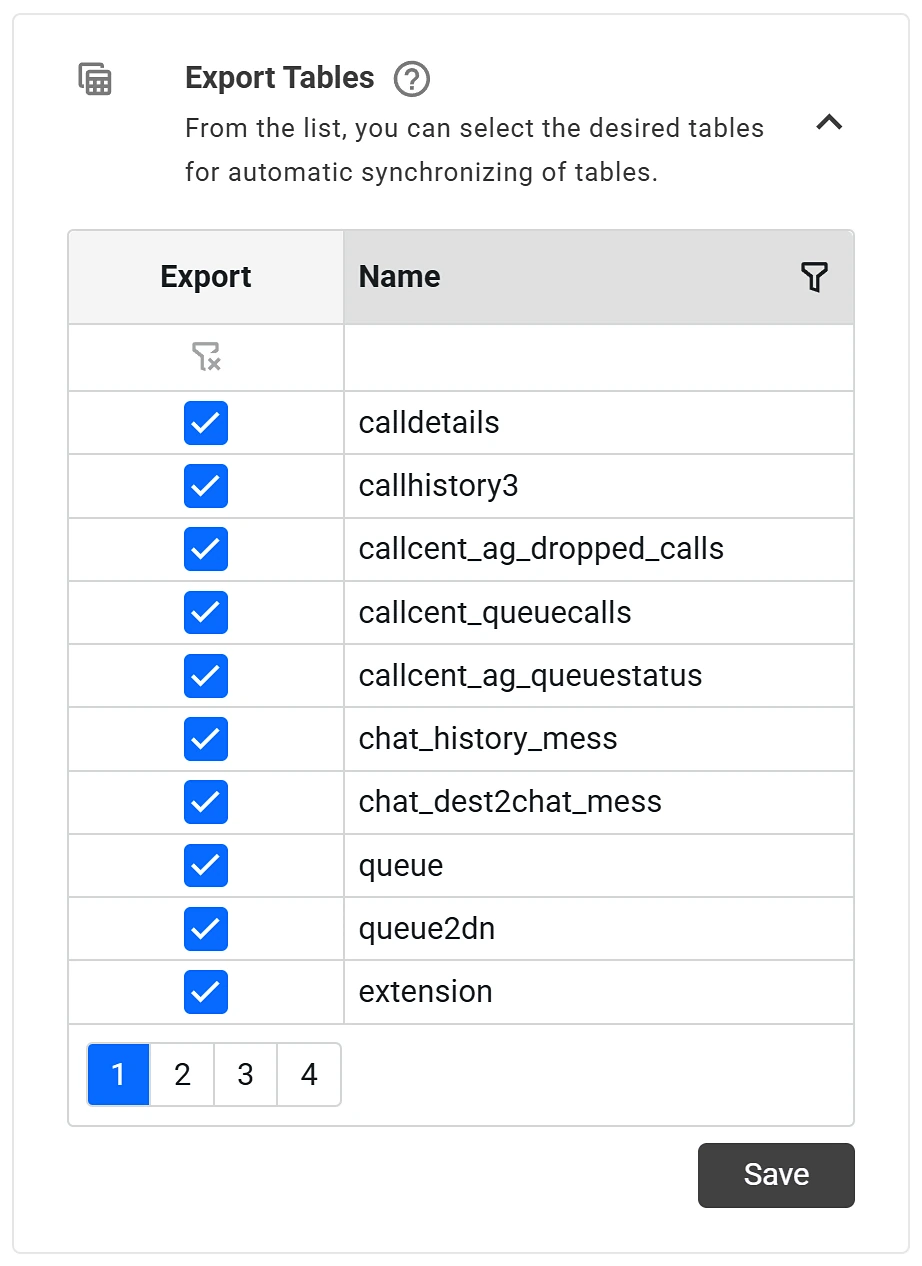Click the Save button

coord(776,1175)
